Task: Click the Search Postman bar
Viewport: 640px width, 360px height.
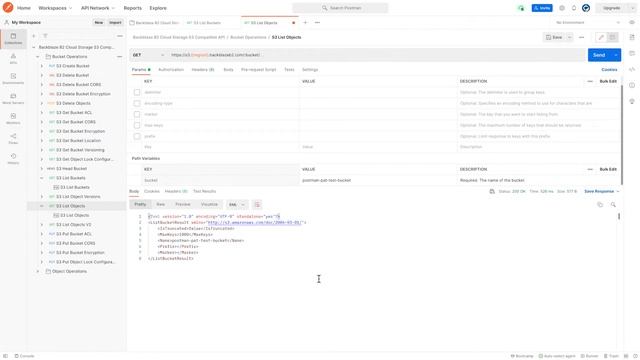Action: 340,8
